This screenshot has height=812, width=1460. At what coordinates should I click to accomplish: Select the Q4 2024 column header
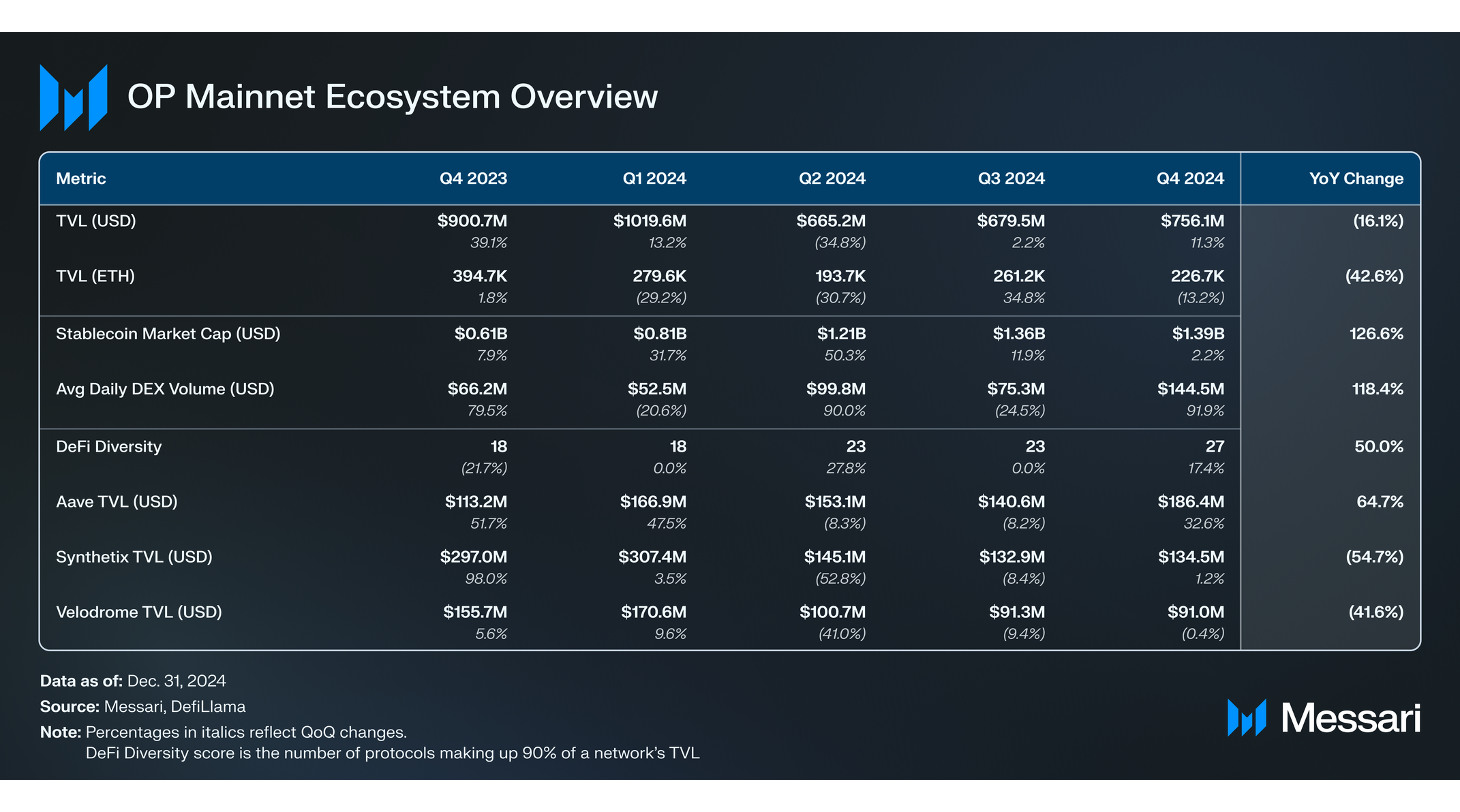pos(1190,178)
